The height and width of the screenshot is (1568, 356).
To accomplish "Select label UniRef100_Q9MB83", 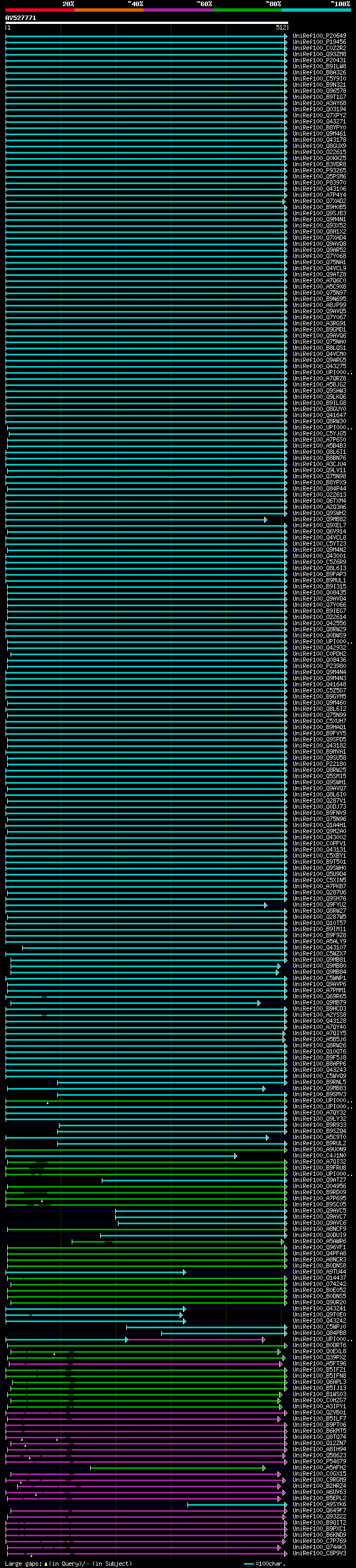I will (319, 1089).
